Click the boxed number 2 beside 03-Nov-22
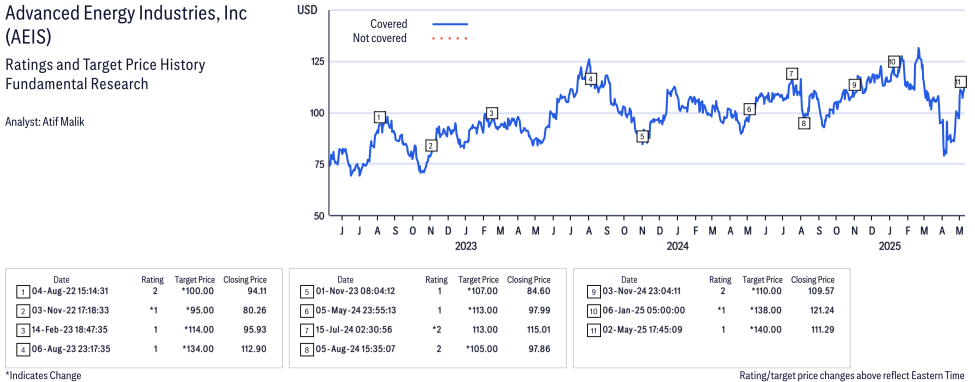975x382 pixels. 22,310
